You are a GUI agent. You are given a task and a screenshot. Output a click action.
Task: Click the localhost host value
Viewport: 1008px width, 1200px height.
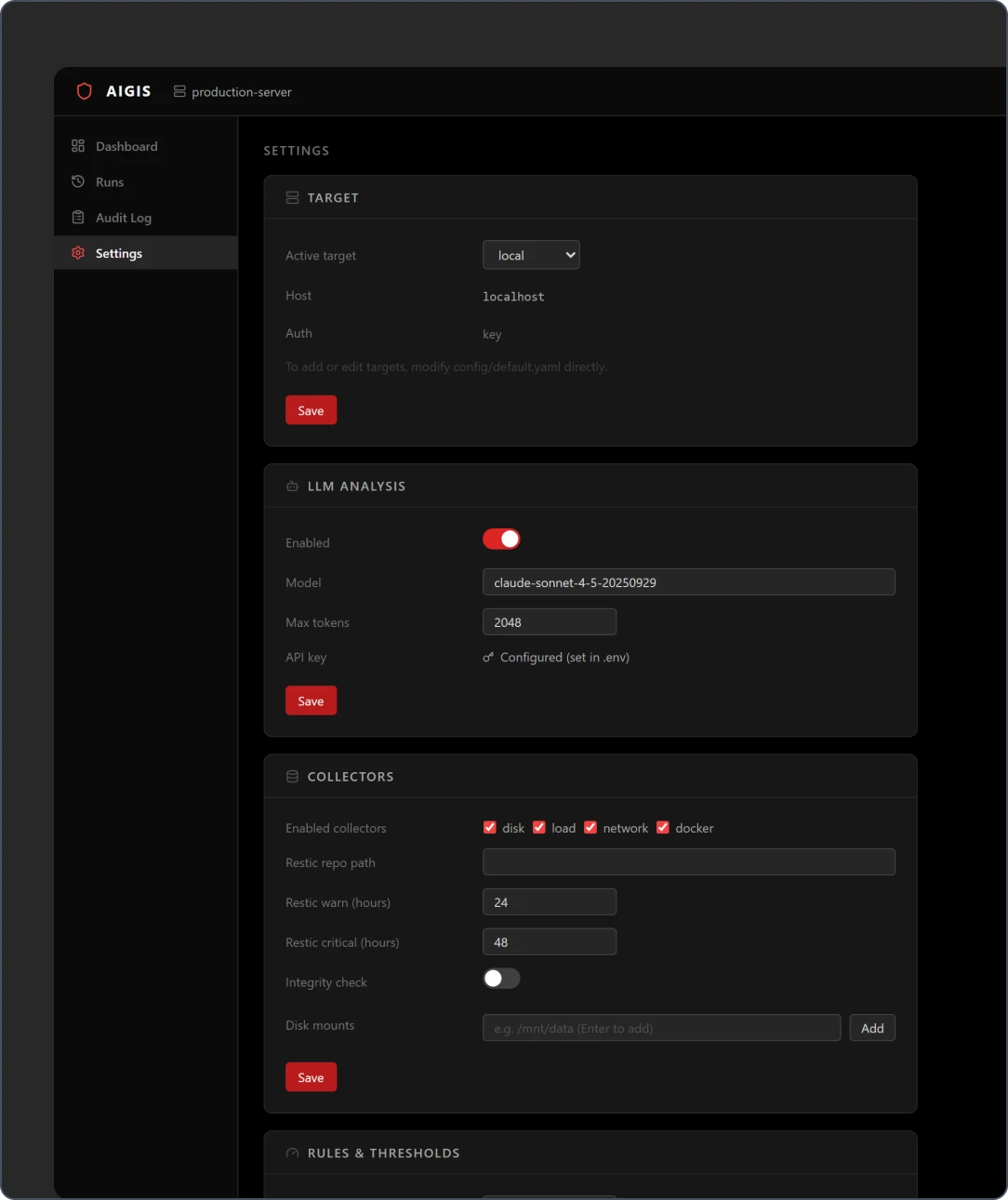513,297
